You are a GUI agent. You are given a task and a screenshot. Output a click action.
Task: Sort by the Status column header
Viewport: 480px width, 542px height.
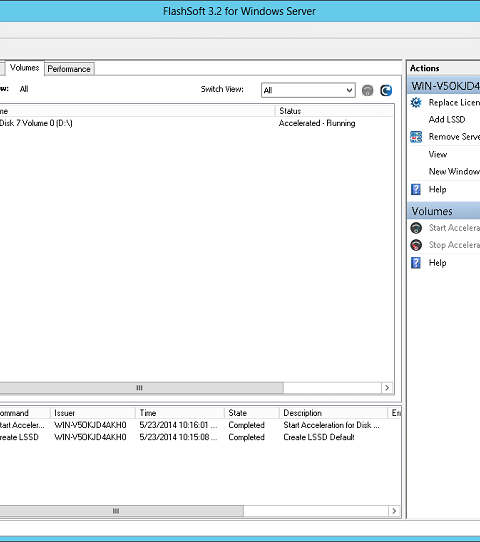click(x=334, y=111)
